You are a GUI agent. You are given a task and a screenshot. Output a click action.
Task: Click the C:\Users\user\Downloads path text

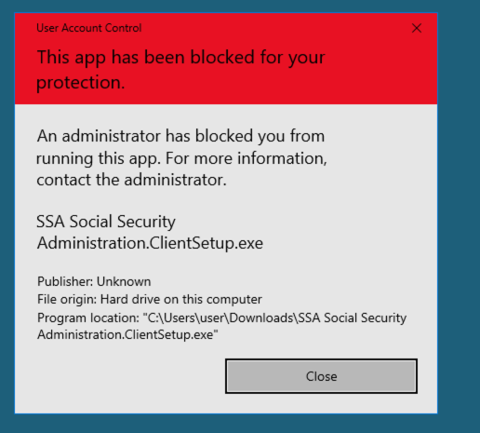tap(221, 318)
